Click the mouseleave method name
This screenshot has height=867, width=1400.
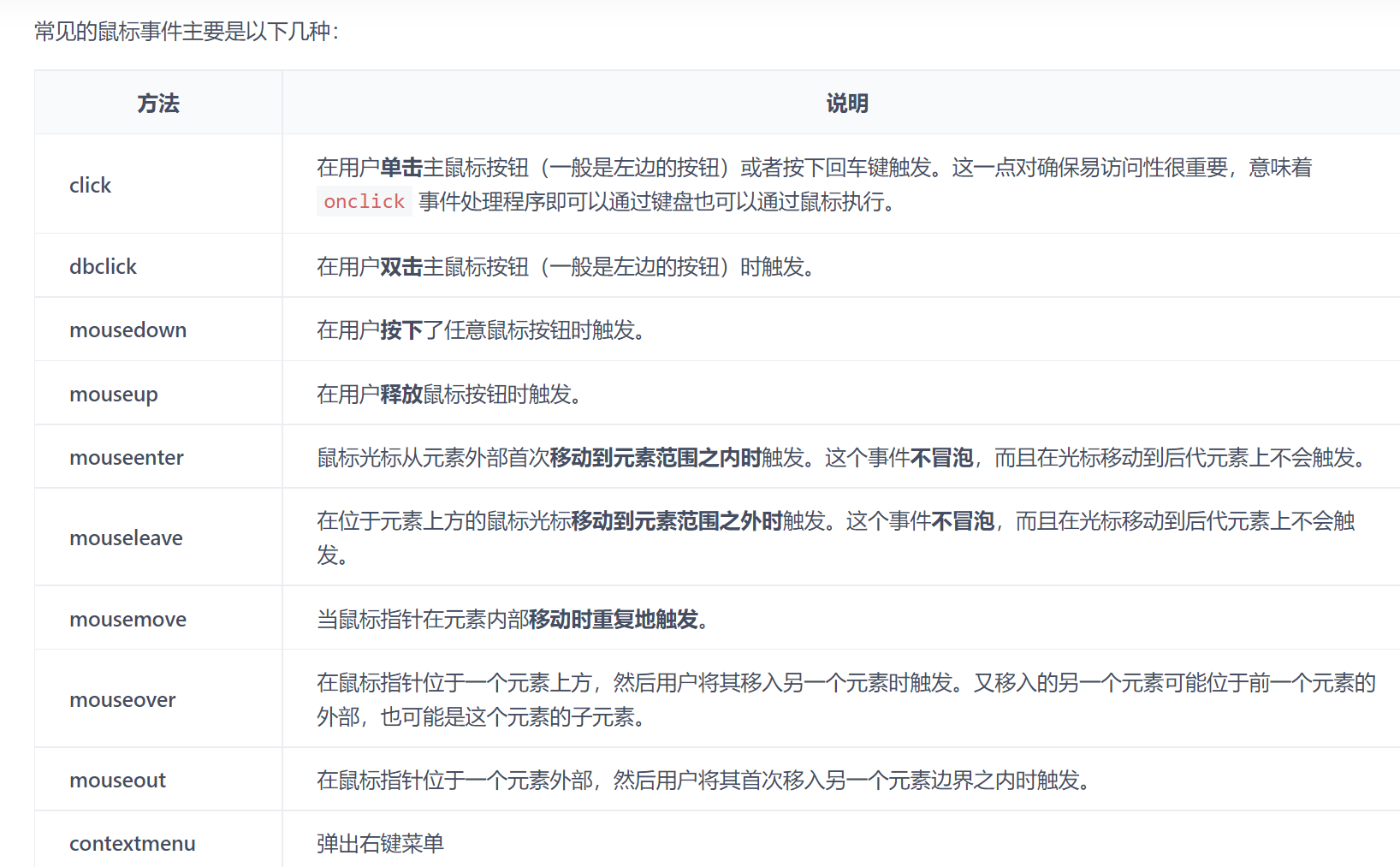(126, 538)
